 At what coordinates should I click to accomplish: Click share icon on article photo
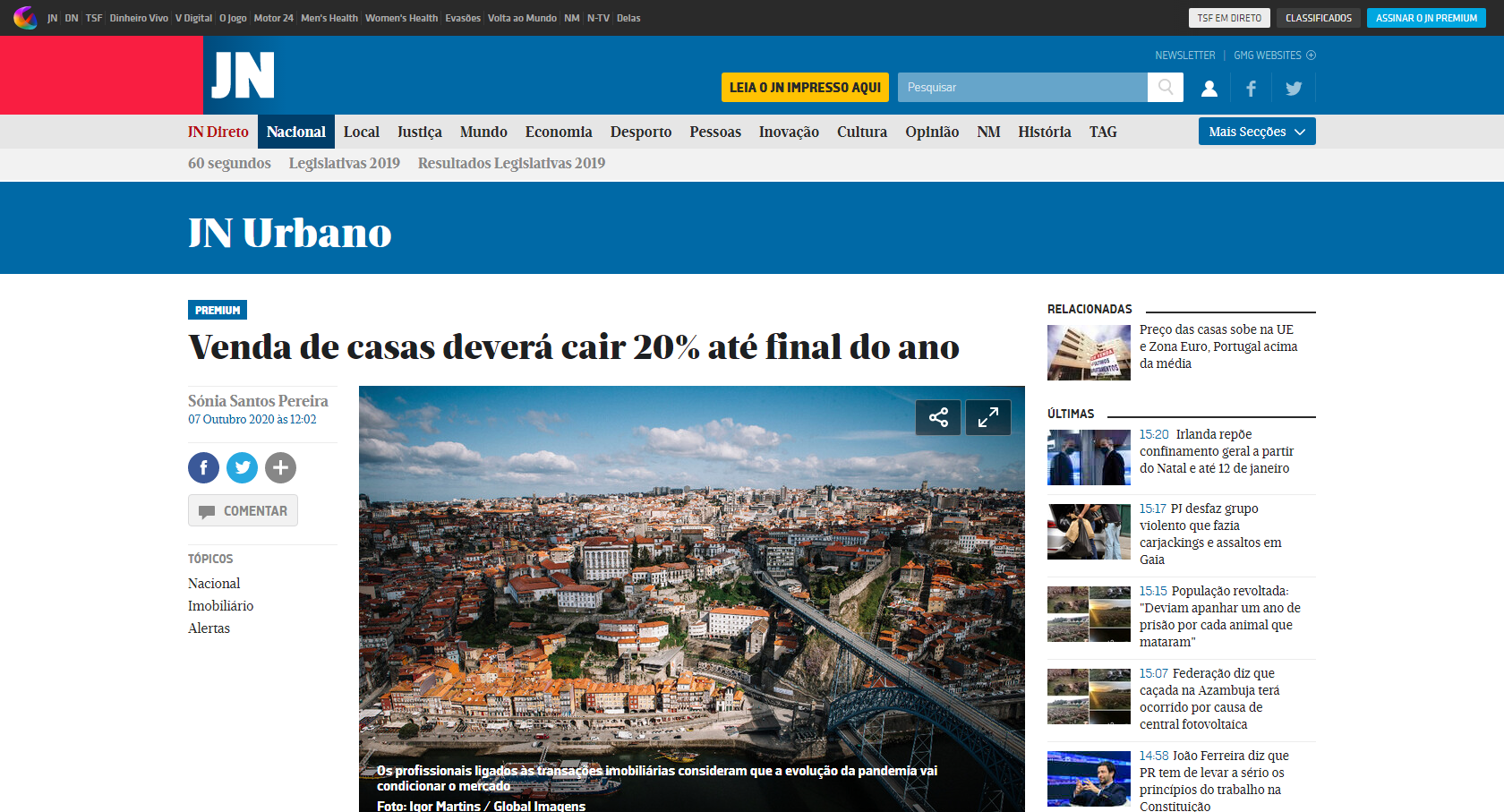(938, 417)
